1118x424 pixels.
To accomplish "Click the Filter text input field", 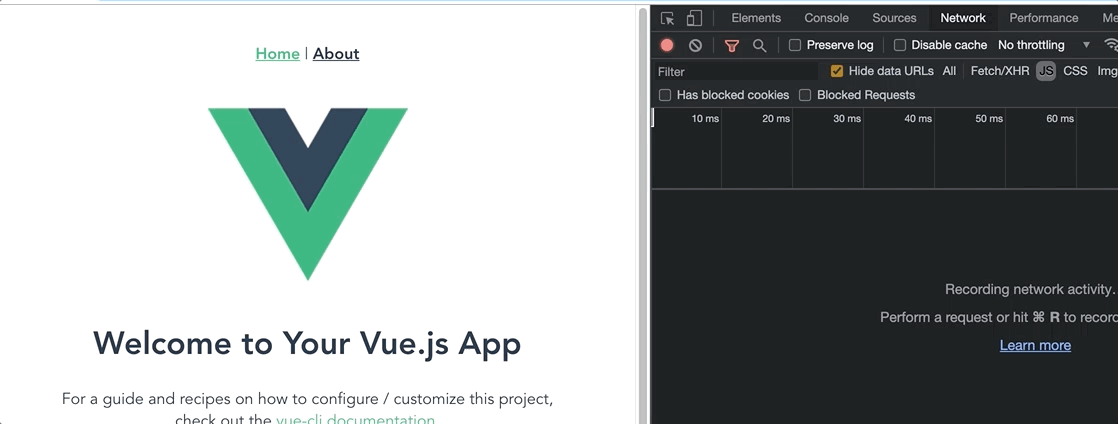I will [736, 71].
